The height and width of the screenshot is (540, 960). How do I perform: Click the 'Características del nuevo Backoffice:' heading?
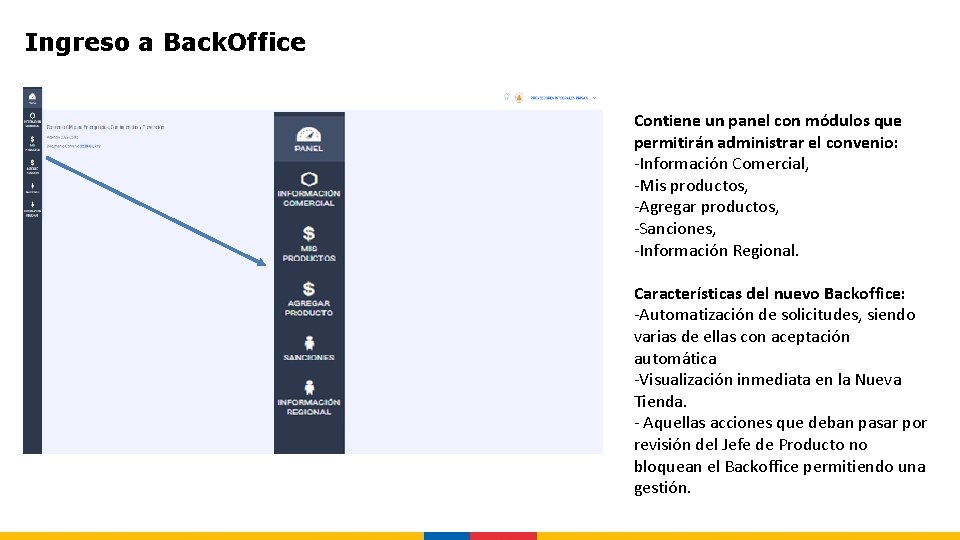tap(769, 293)
